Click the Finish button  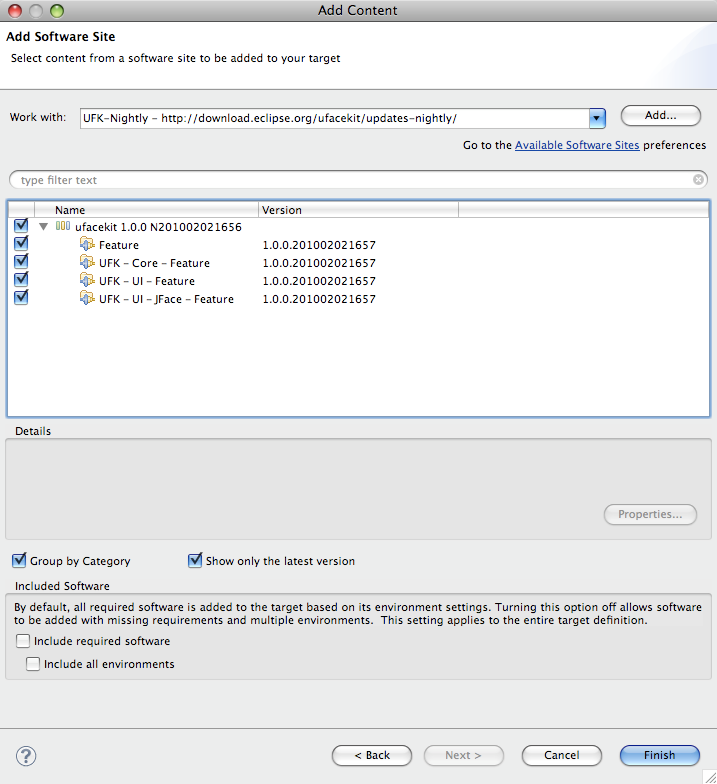tap(659, 755)
